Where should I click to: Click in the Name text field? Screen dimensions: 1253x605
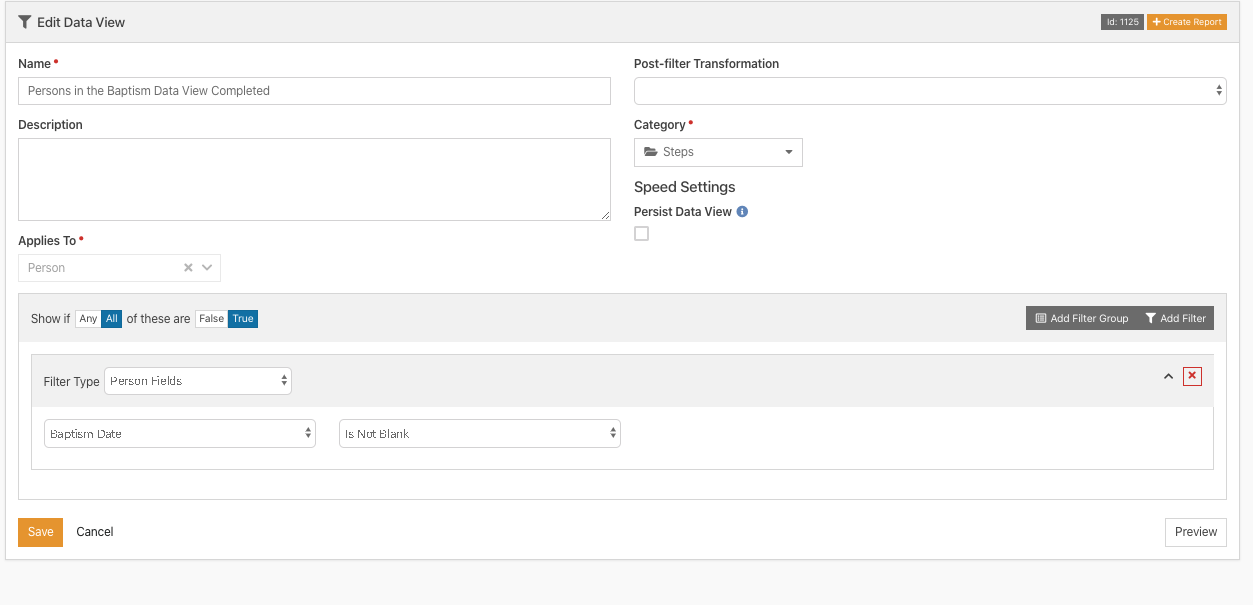click(314, 91)
